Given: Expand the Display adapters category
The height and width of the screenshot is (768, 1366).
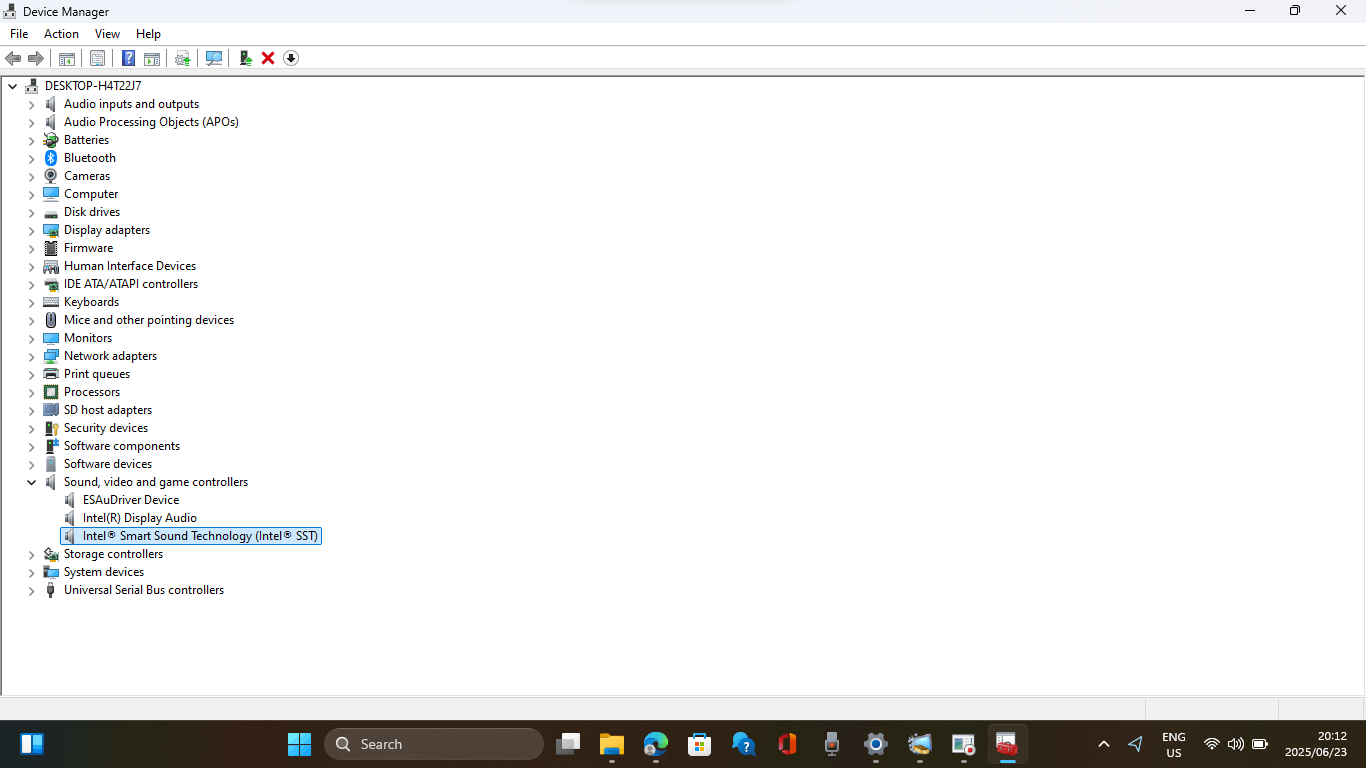Looking at the screenshot, I should click(31, 229).
